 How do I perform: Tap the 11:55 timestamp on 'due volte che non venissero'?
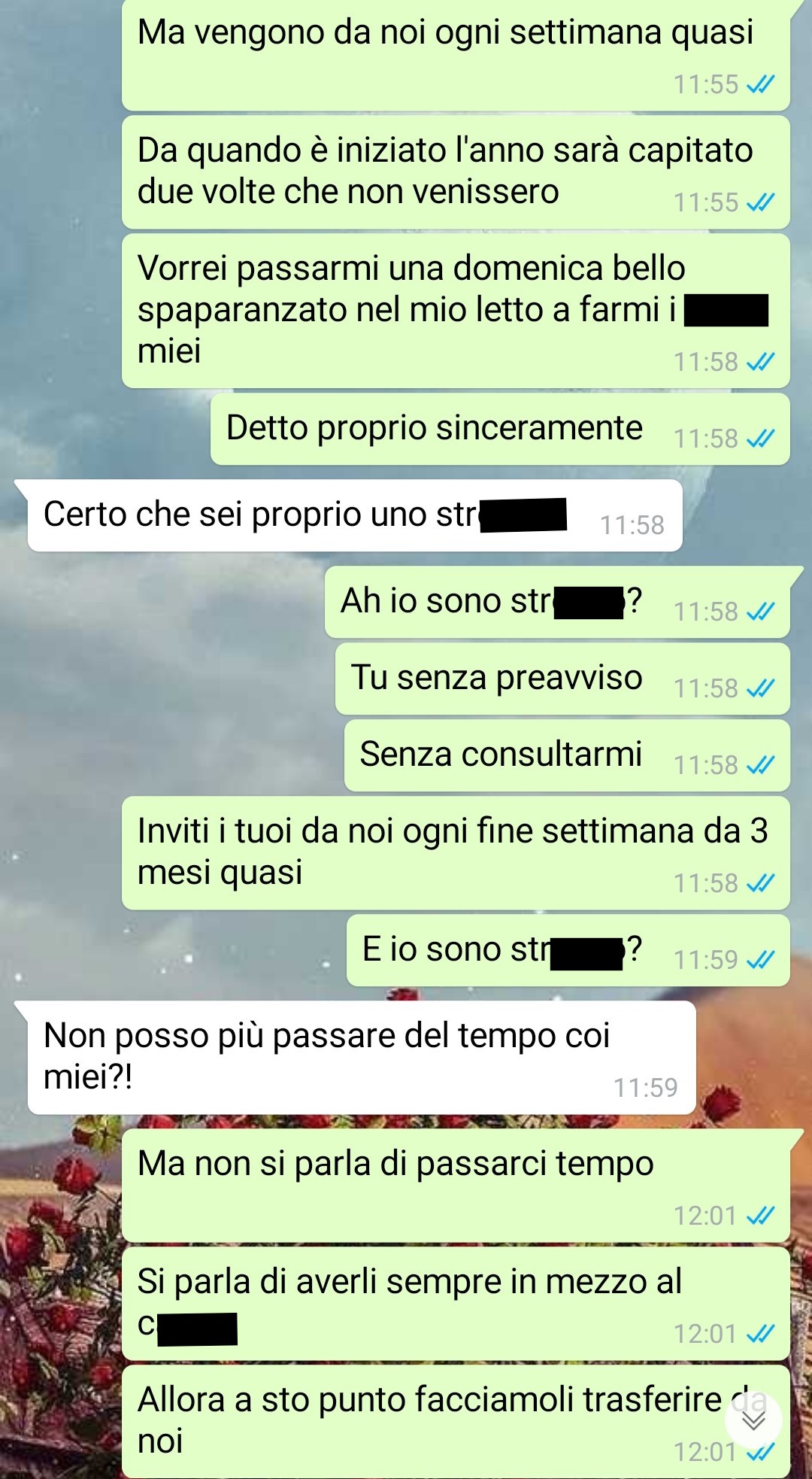706,202
